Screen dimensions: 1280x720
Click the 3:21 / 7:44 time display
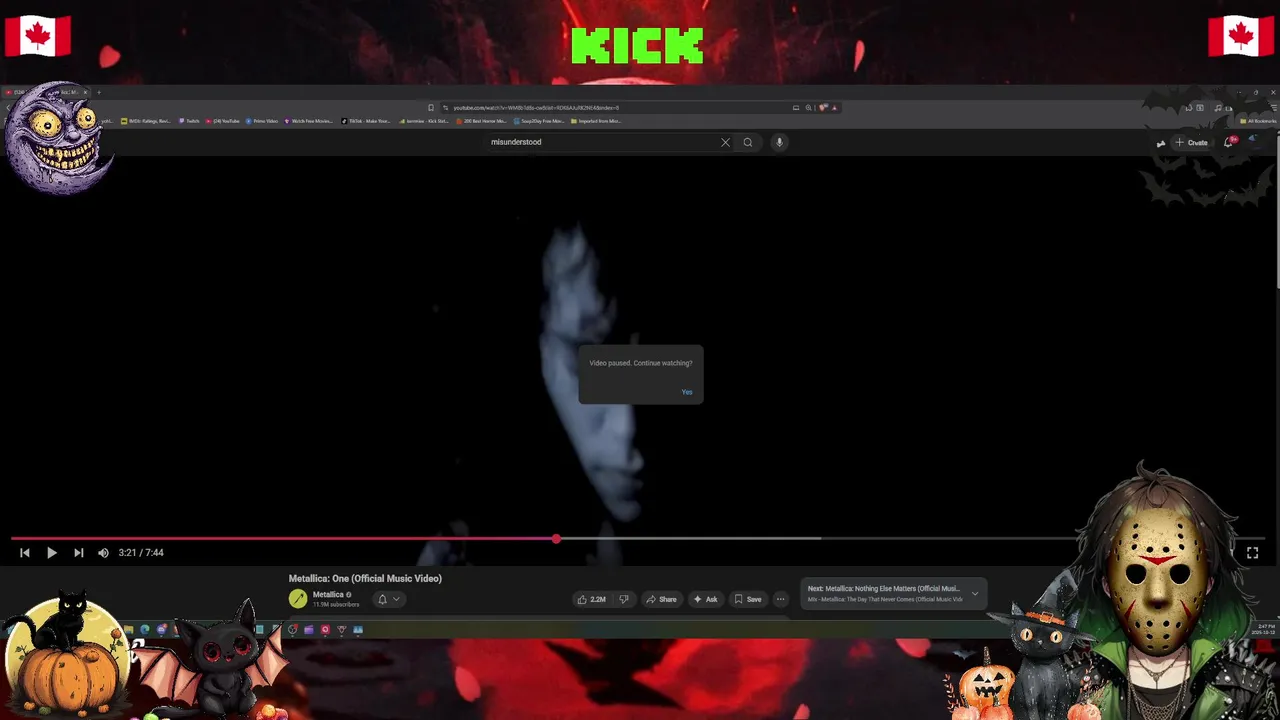(x=141, y=552)
